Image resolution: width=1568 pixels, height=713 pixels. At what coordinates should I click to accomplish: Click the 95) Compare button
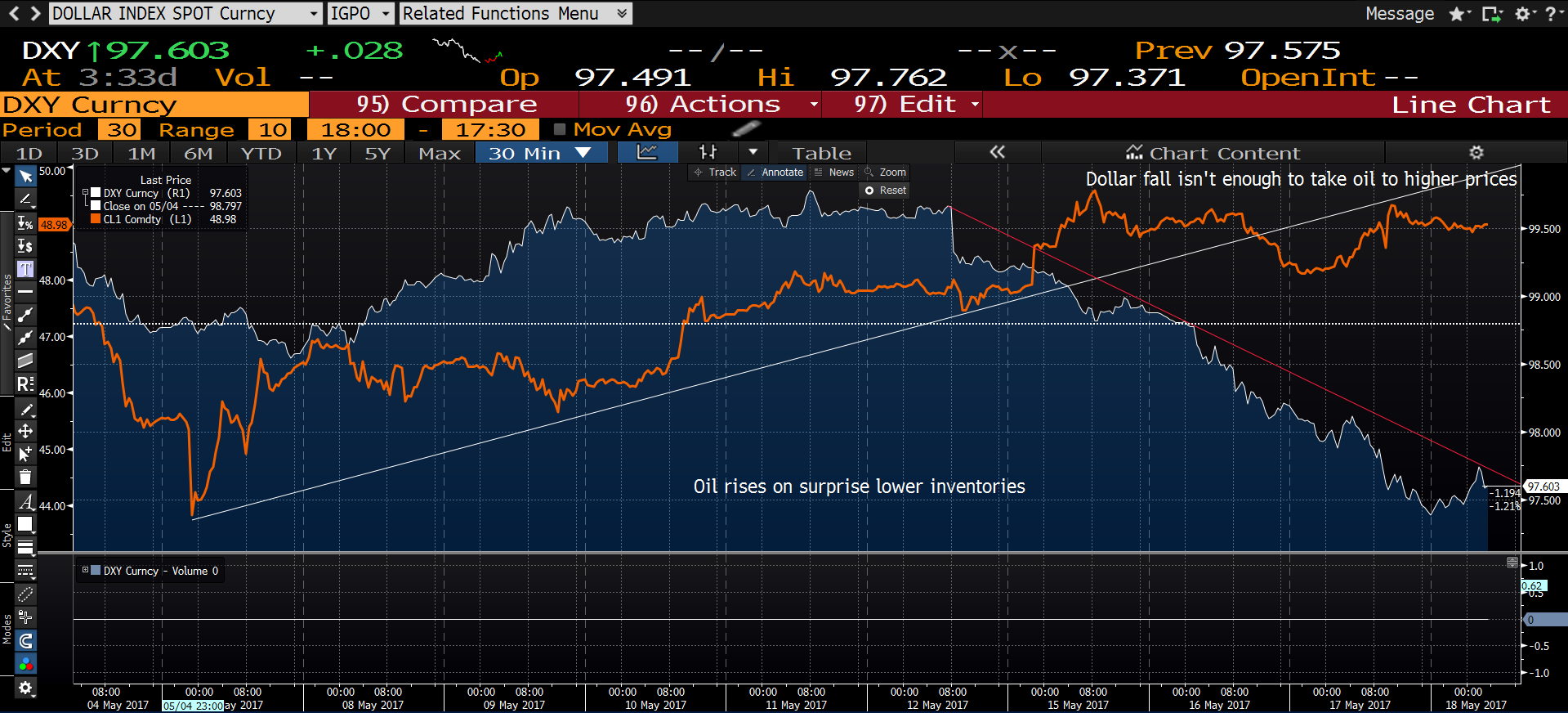point(445,105)
